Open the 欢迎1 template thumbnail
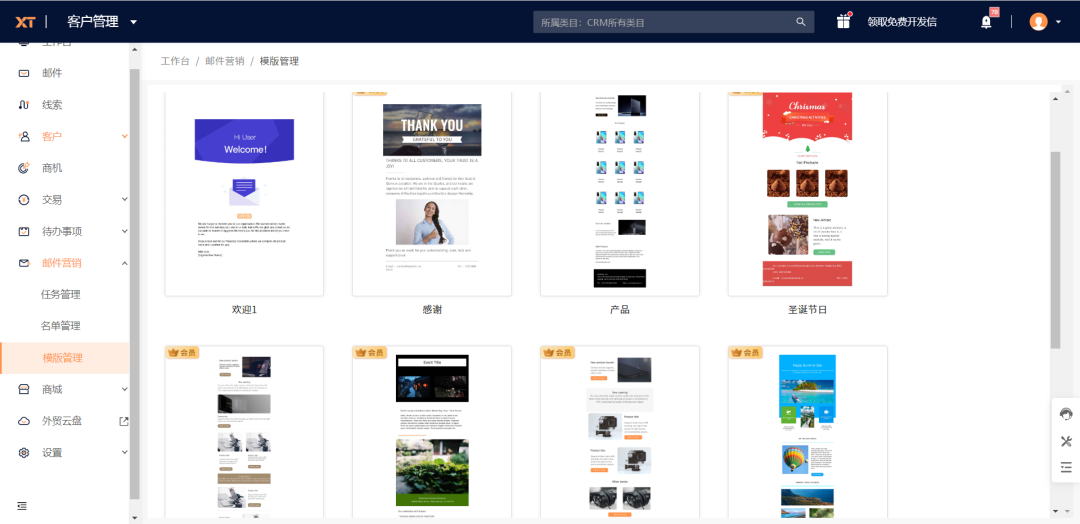 pos(245,193)
